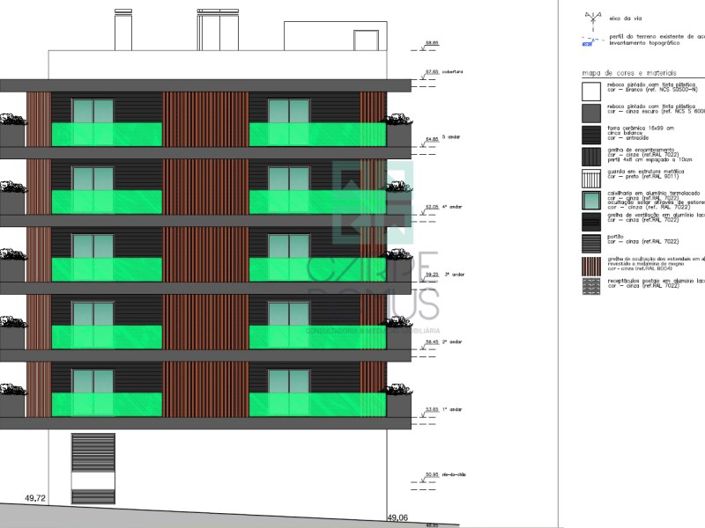Click the 49,06 ground elevation value

[397, 518]
